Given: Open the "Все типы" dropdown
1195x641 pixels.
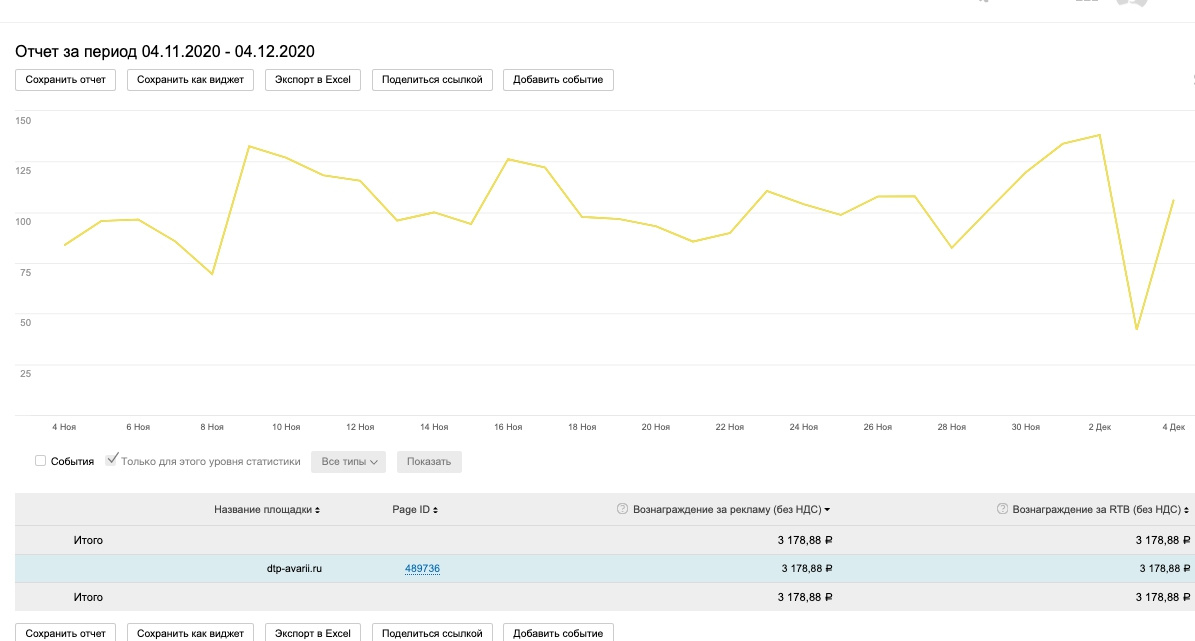Looking at the screenshot, I should pyautogui.click(x=348, y=462).
